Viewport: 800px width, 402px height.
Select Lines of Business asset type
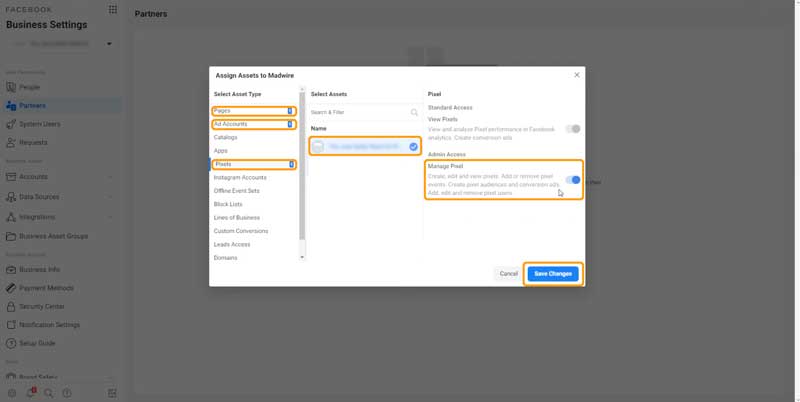237,217
